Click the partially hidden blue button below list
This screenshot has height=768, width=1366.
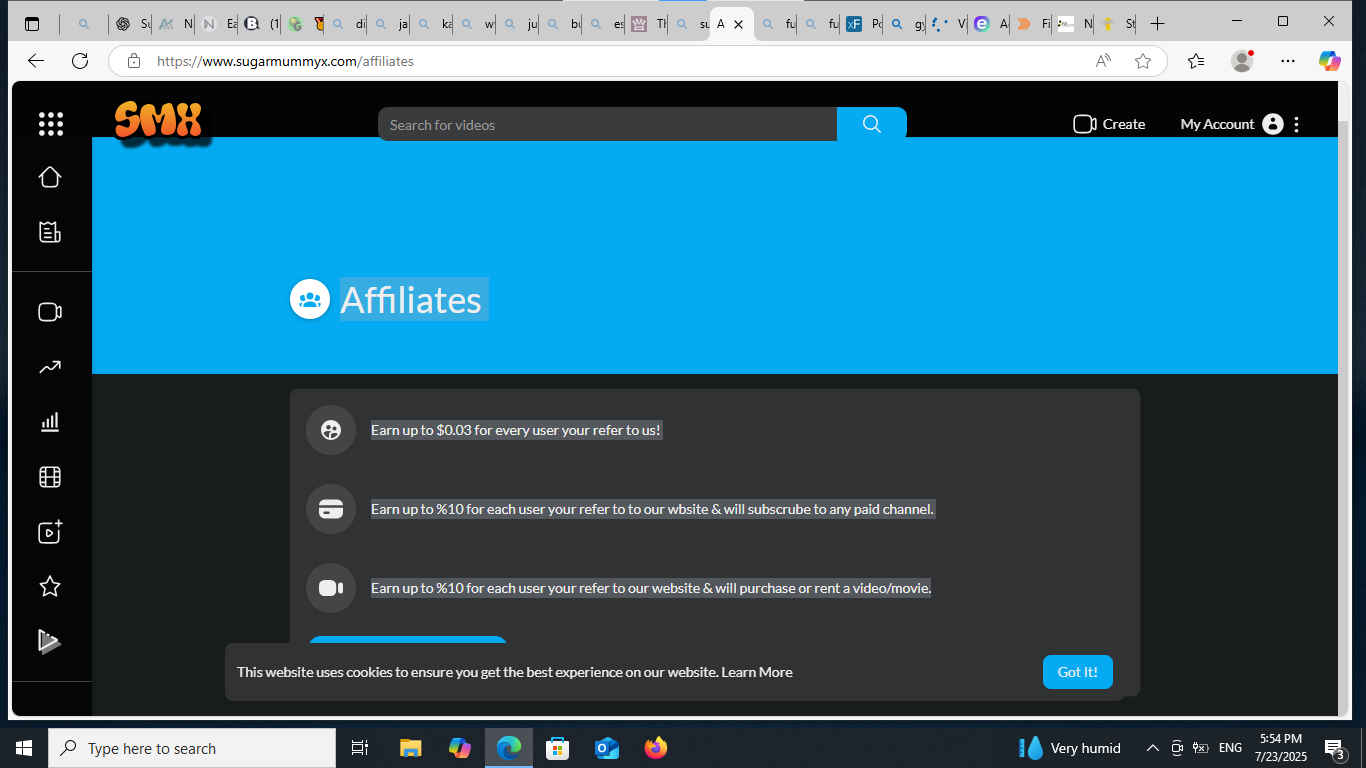tap(408, 640)
